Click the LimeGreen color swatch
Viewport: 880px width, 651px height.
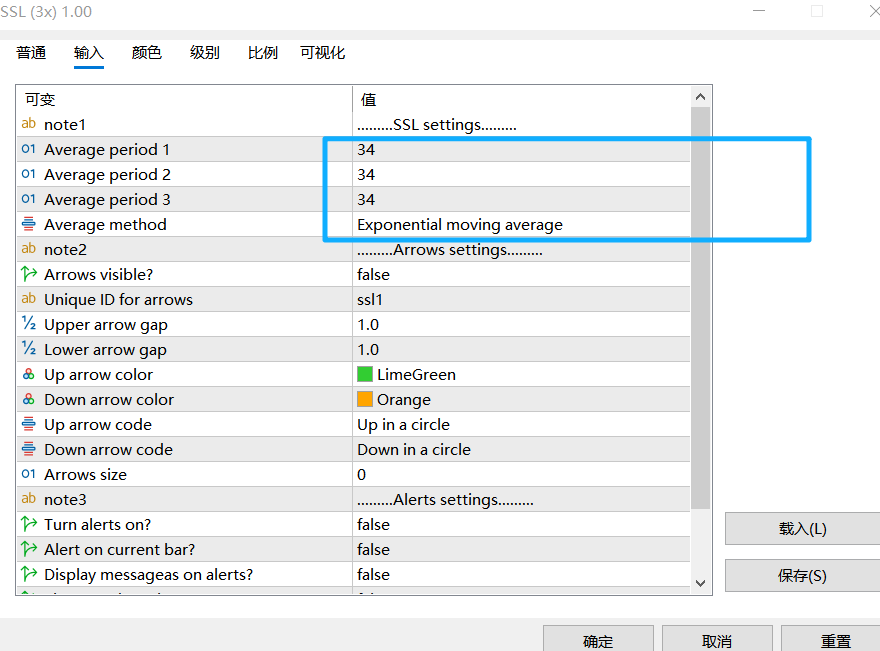point(365,374)
